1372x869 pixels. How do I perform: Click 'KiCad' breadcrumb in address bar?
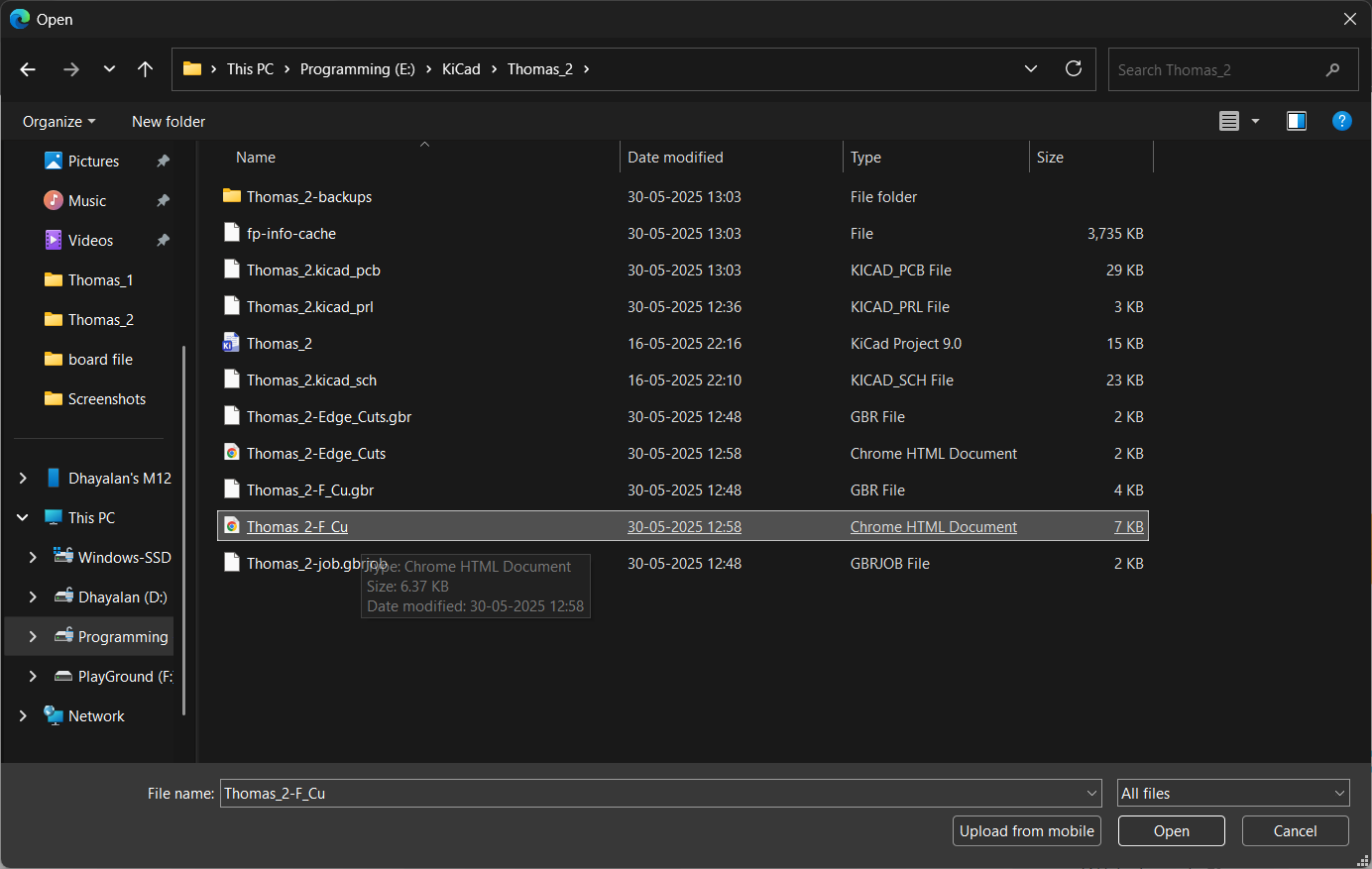tap(461, 68)
